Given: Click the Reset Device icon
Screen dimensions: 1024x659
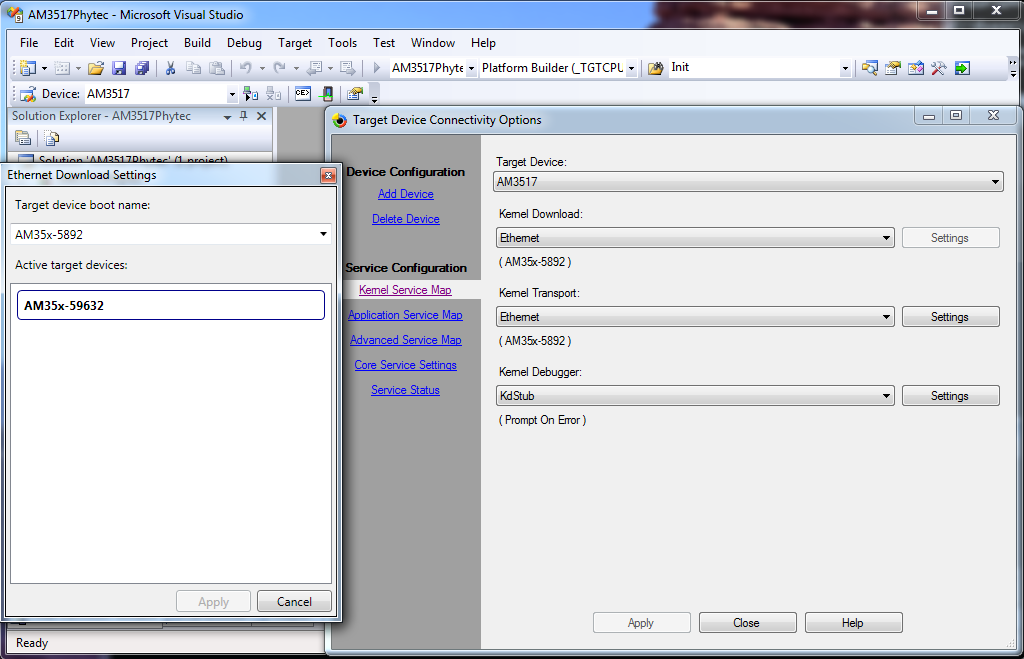Looking at the screenshot, I should coord(326,94).
